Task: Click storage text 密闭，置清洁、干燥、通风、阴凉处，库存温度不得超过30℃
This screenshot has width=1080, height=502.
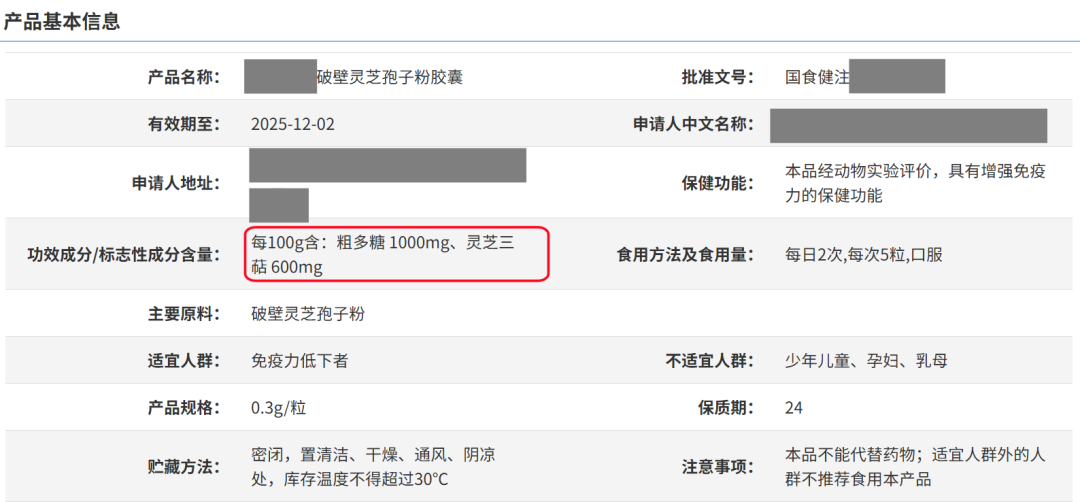Action: pos(373,467)
